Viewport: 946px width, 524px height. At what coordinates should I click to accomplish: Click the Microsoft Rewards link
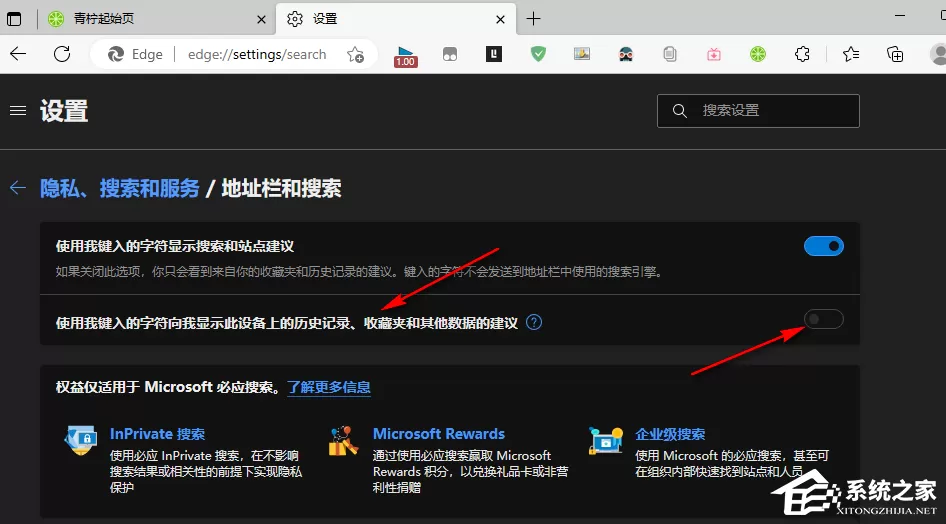pyautogui.click(x=439, y=434)
